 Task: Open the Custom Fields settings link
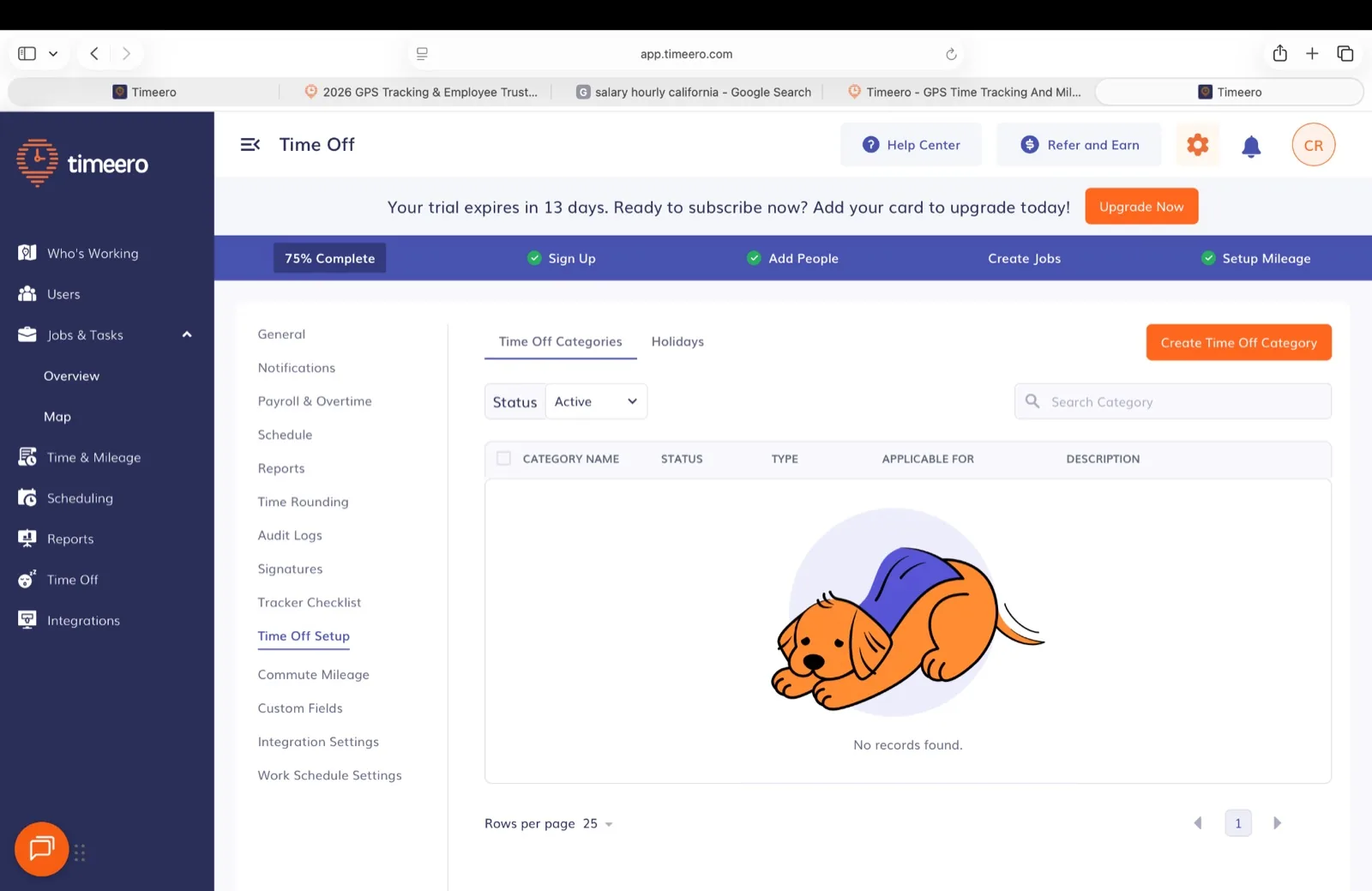[300, 708]
